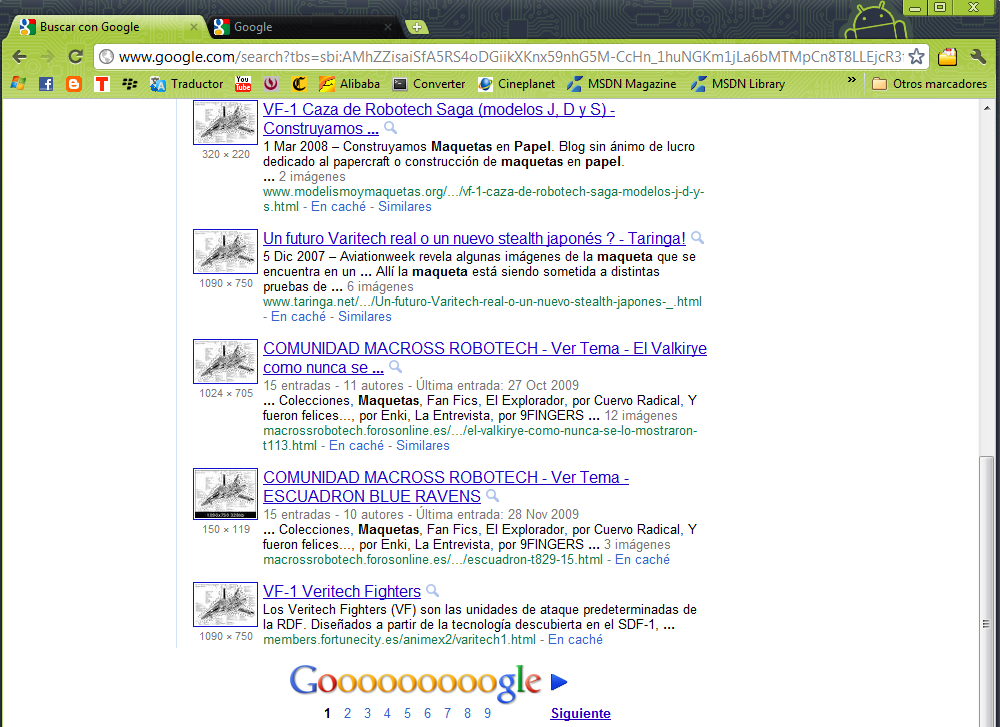Open the Facebook bookmark icon

tap(46, 84)
